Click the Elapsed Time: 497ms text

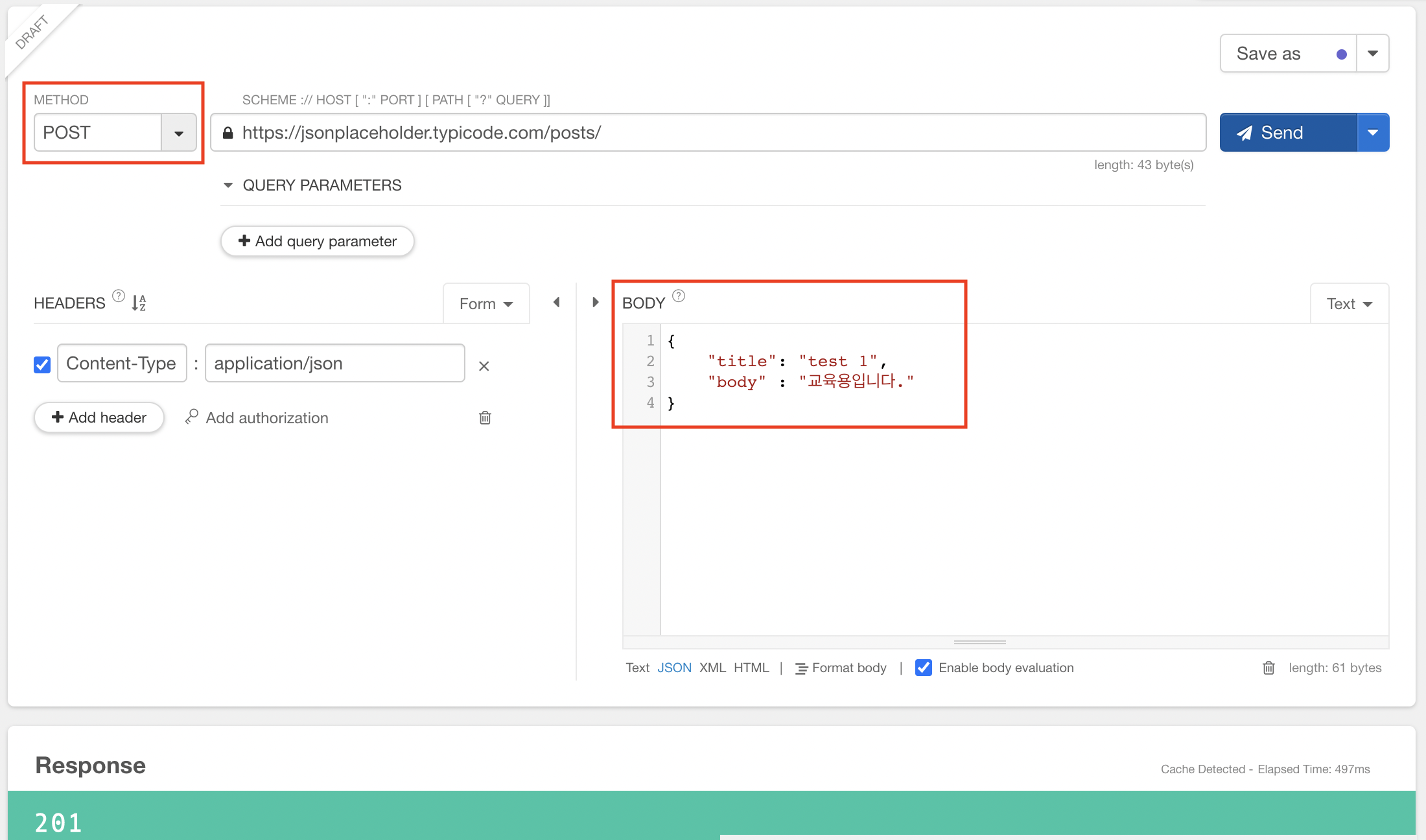tap(1314, 769)
